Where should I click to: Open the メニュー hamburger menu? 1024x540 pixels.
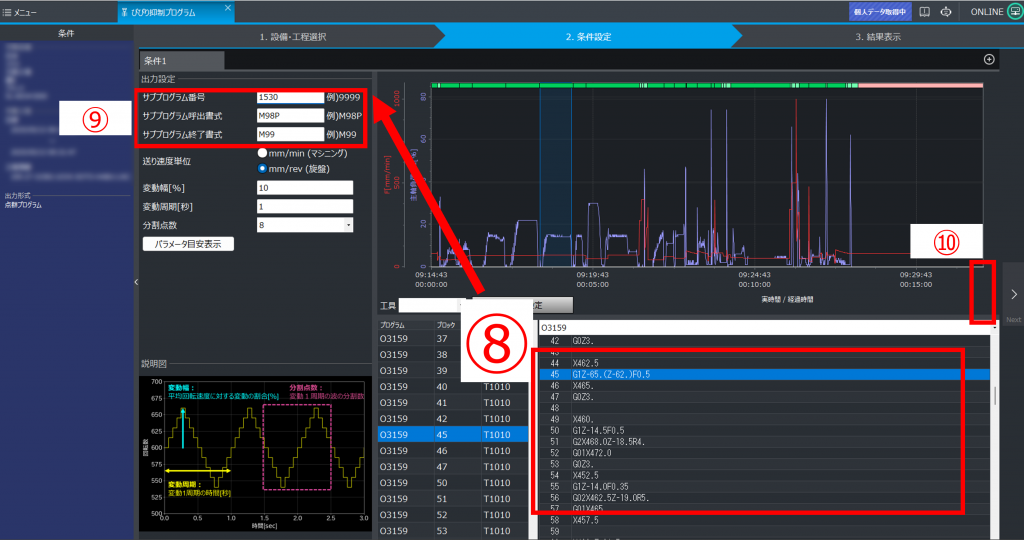(x=20, y=12)
